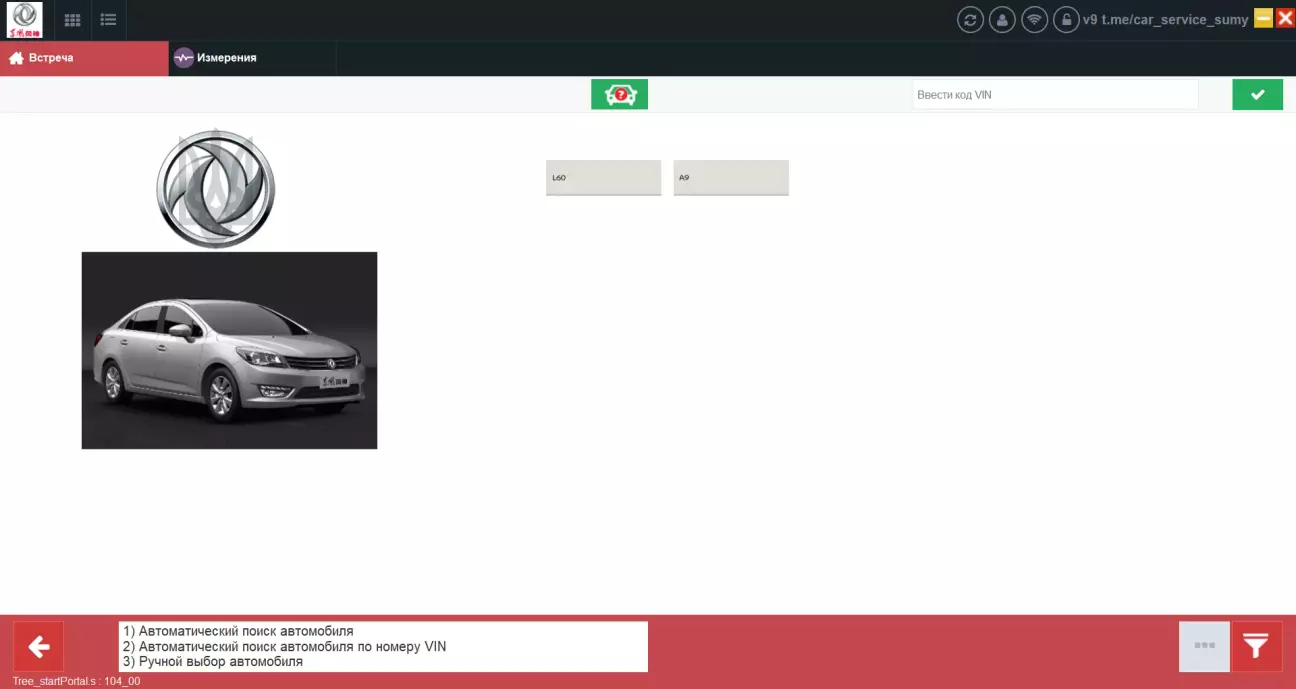Click the three-dots more button

1204,647
